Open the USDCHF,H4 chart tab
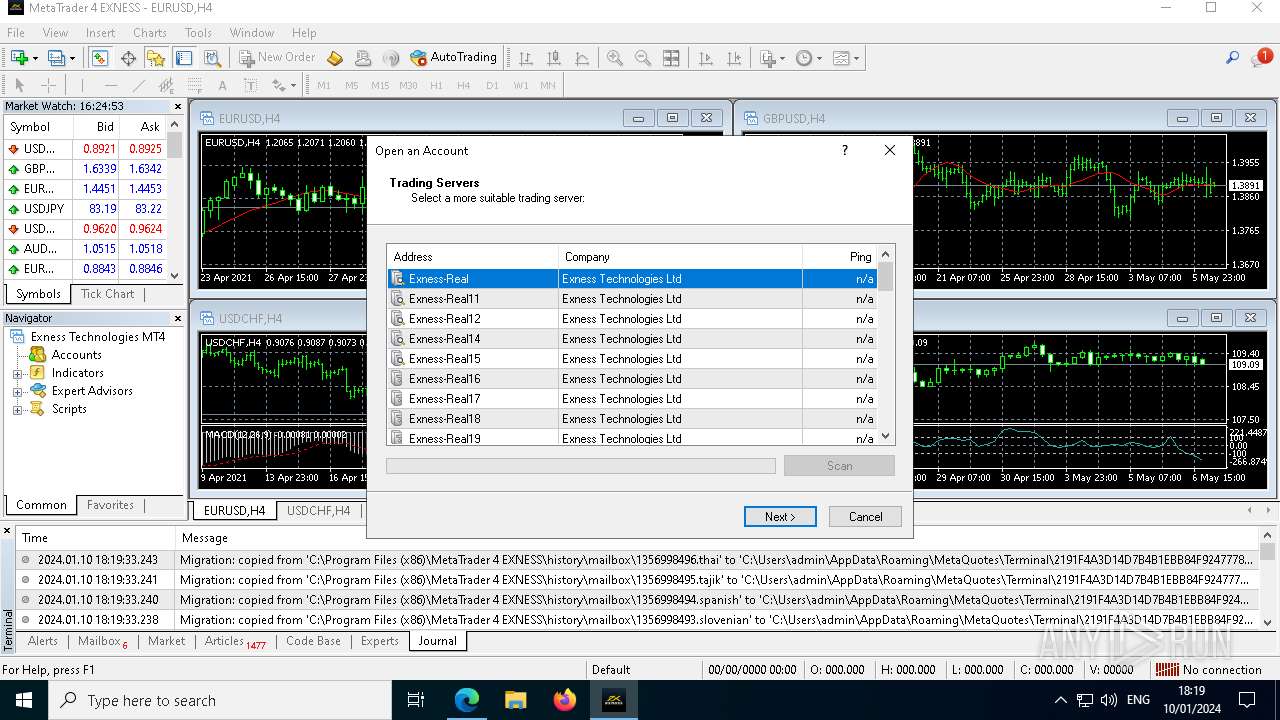Image resolution: width=1280 pixels, height=720 pixels. point(318,511)
